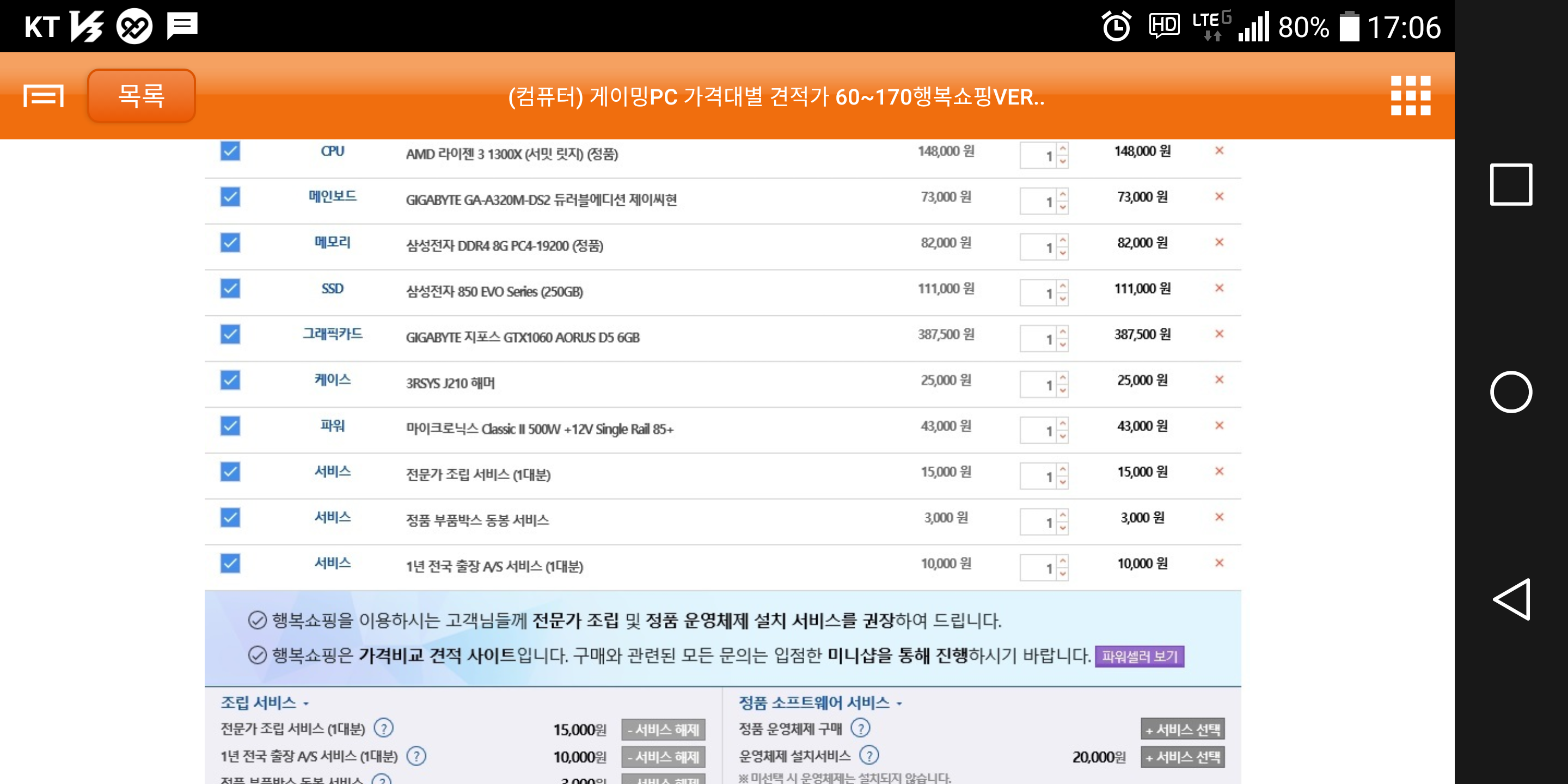1568x784 pixels.
Task: Increase 케이스 quantity with up arrow
Action: point(1063,377)
